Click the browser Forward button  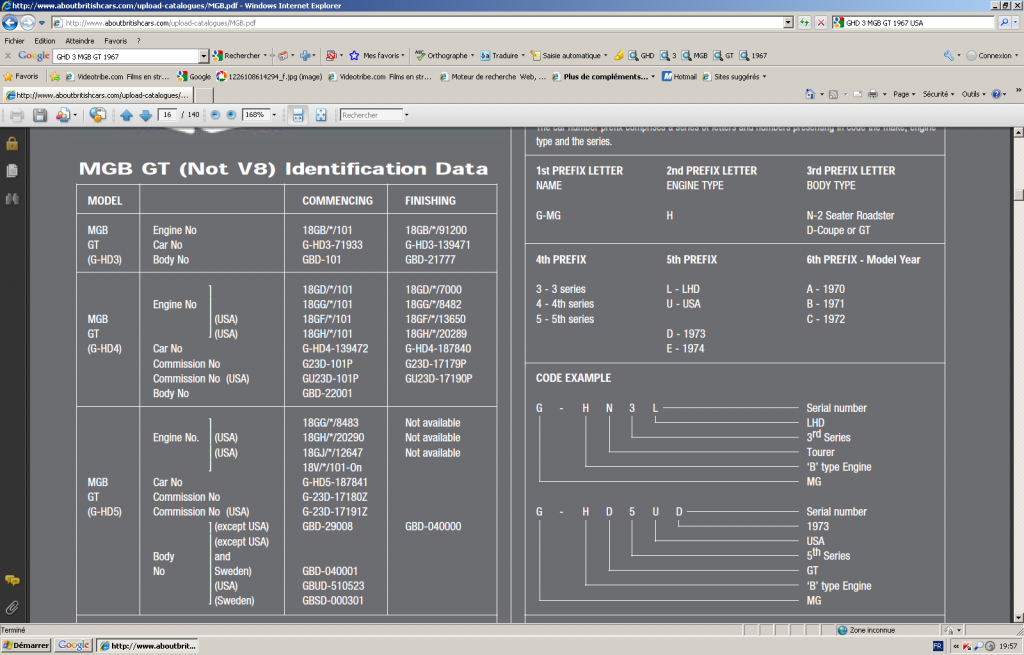tap(27, 23)
